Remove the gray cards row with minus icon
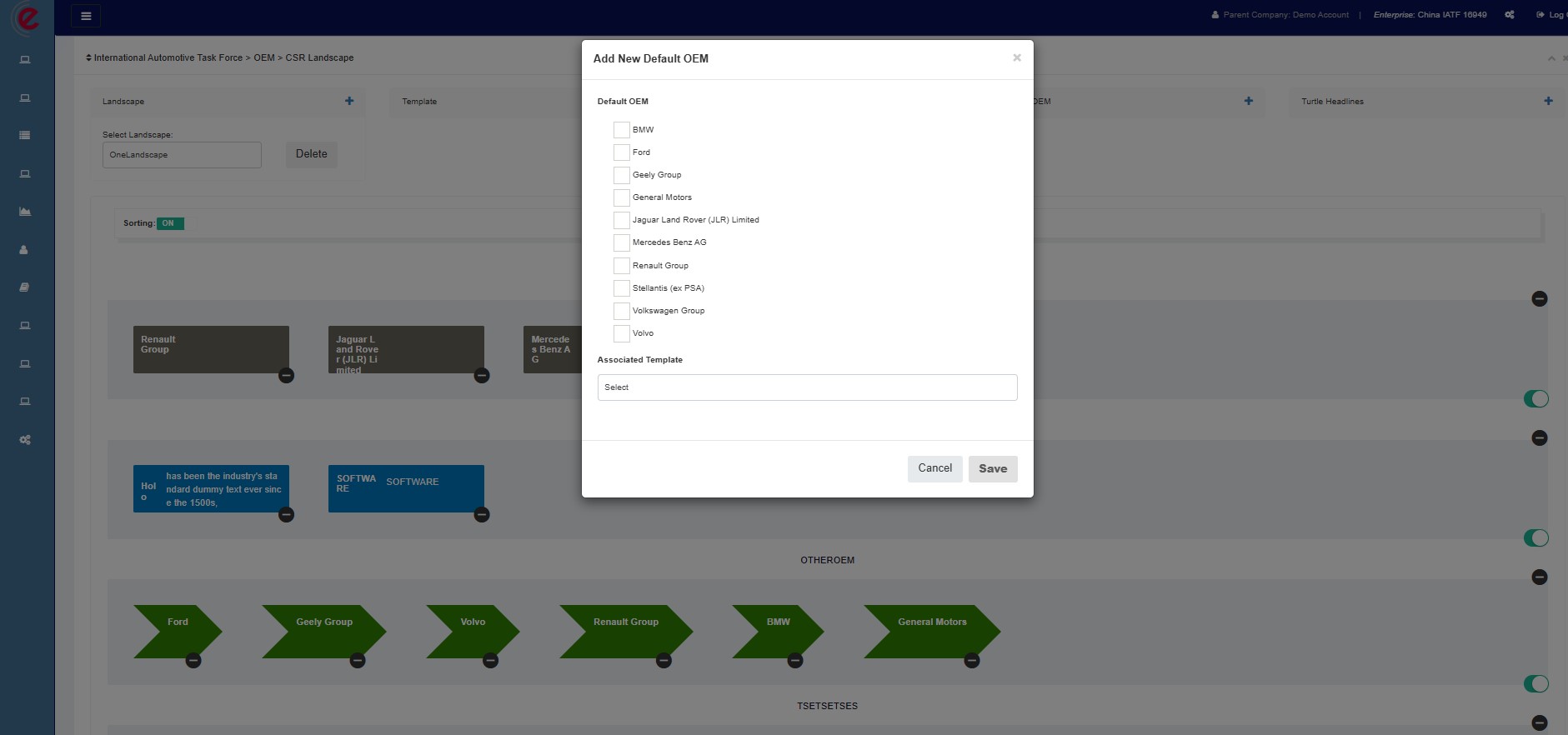1568x735 pixels. point(1540,299)
